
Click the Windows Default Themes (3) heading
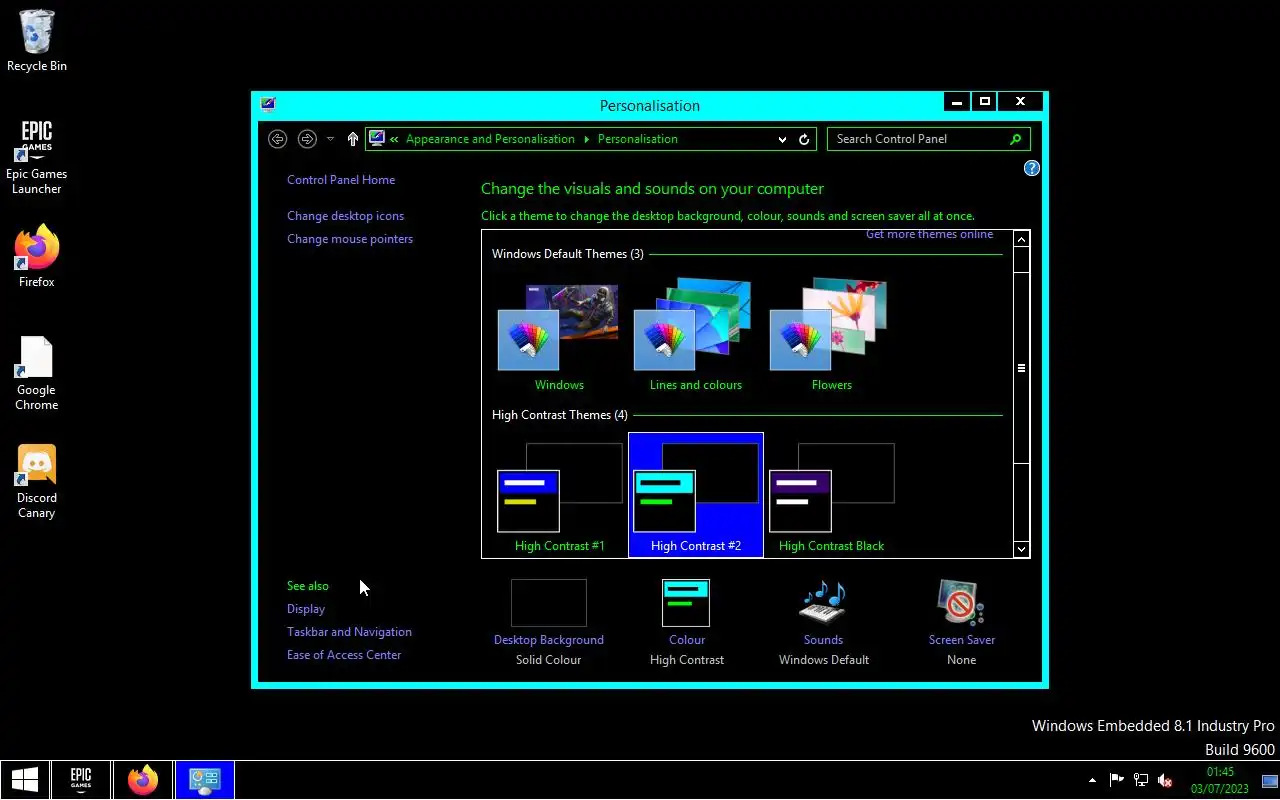[568, 254]
